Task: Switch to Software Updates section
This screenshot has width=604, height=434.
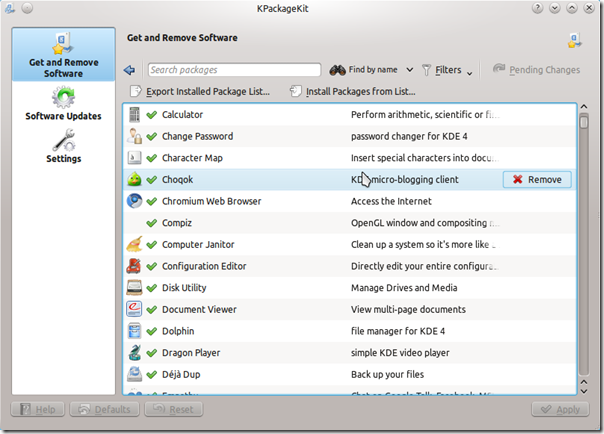Action: click(63, 104)
